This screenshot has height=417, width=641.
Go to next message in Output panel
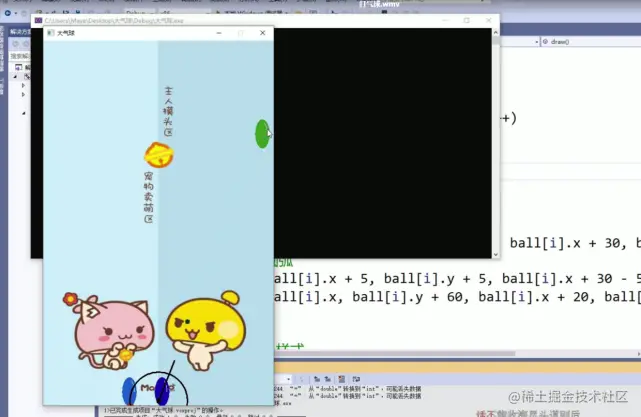(x=327, y=379)
